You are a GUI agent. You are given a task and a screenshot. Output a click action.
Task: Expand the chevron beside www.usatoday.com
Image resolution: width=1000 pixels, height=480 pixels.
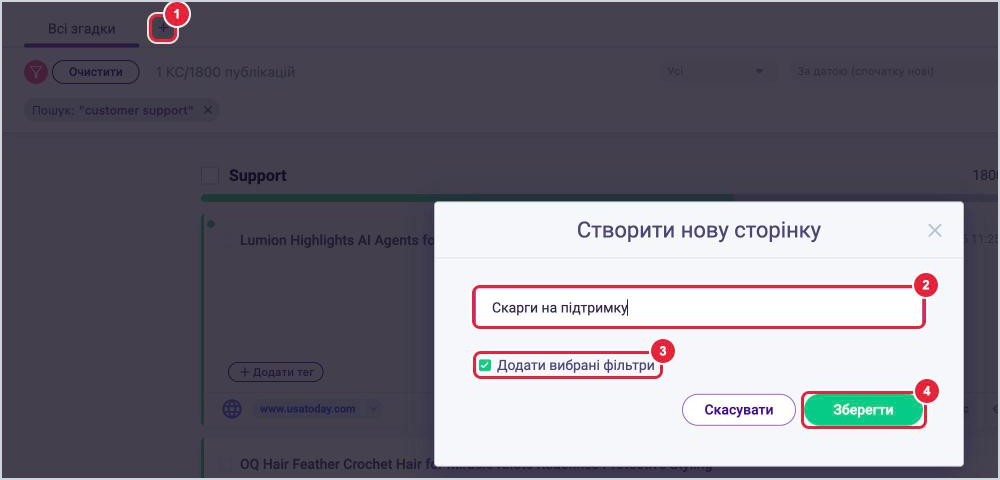tap(373, 409)
